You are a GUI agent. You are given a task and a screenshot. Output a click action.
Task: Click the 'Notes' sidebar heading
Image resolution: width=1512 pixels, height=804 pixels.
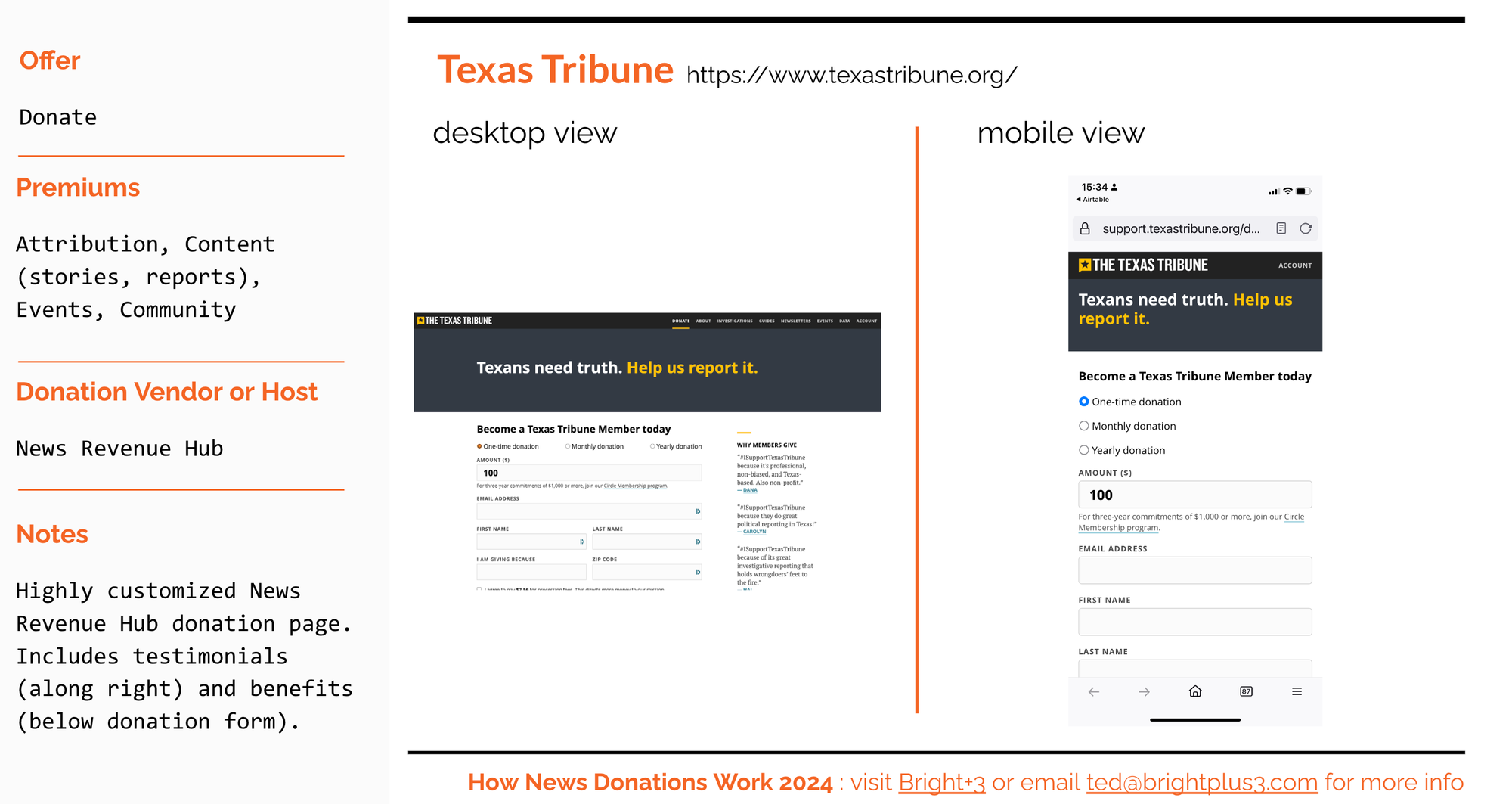(52, 534)
